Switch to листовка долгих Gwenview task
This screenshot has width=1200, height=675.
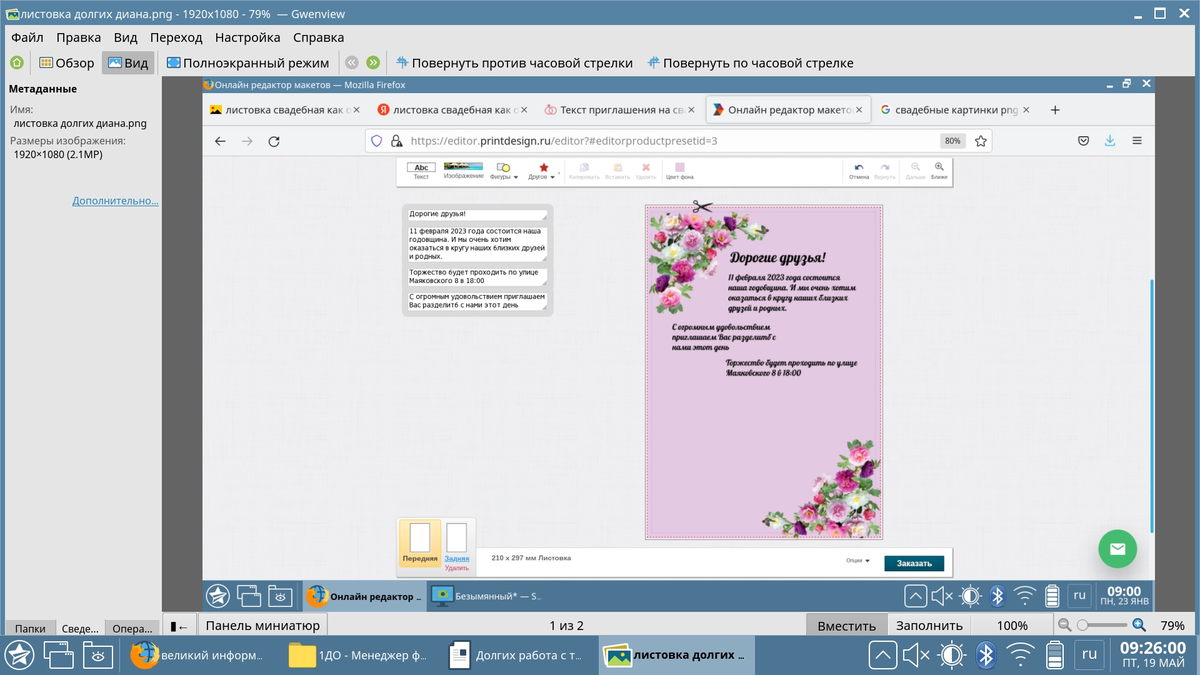pyautogui.click(x=679, y=655)
